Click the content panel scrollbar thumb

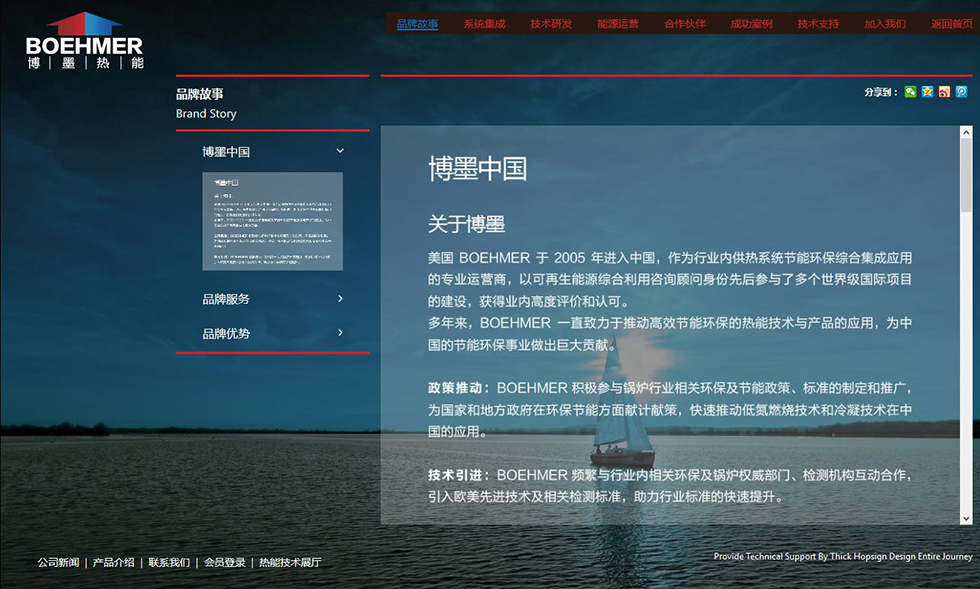click(x=966, y=175)
